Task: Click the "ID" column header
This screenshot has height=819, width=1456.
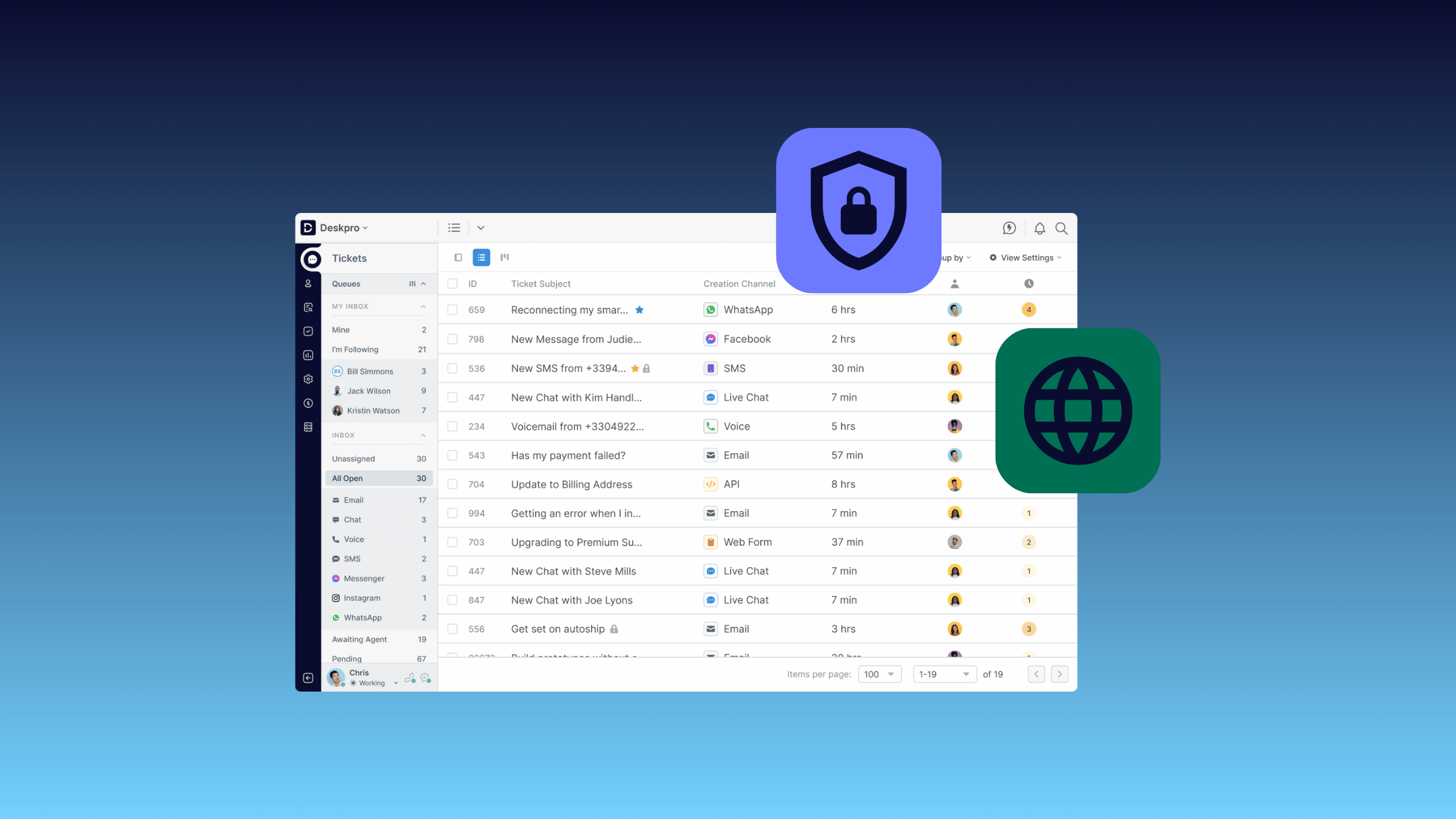Action: [473, 284]
